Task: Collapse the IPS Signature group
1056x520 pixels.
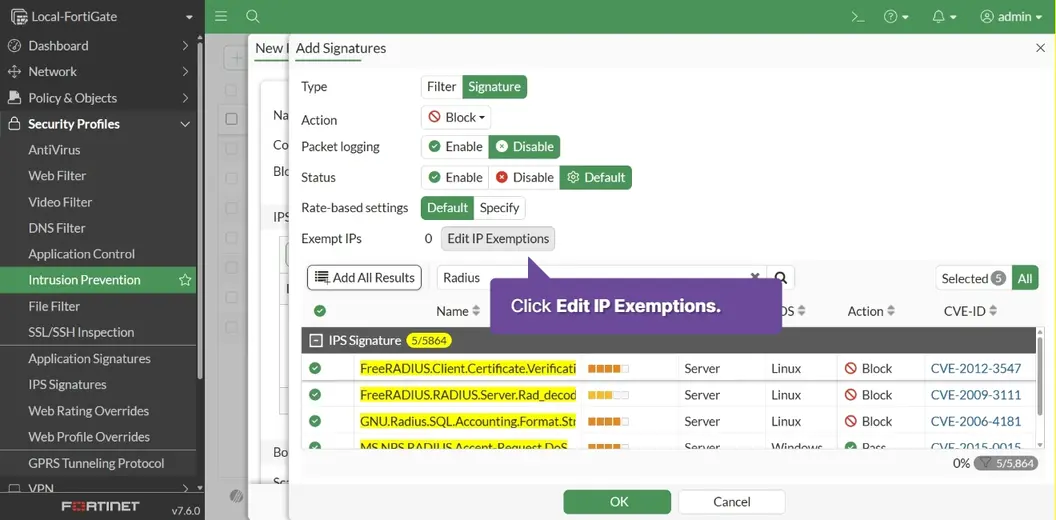Action: click(x=315, y=341)
